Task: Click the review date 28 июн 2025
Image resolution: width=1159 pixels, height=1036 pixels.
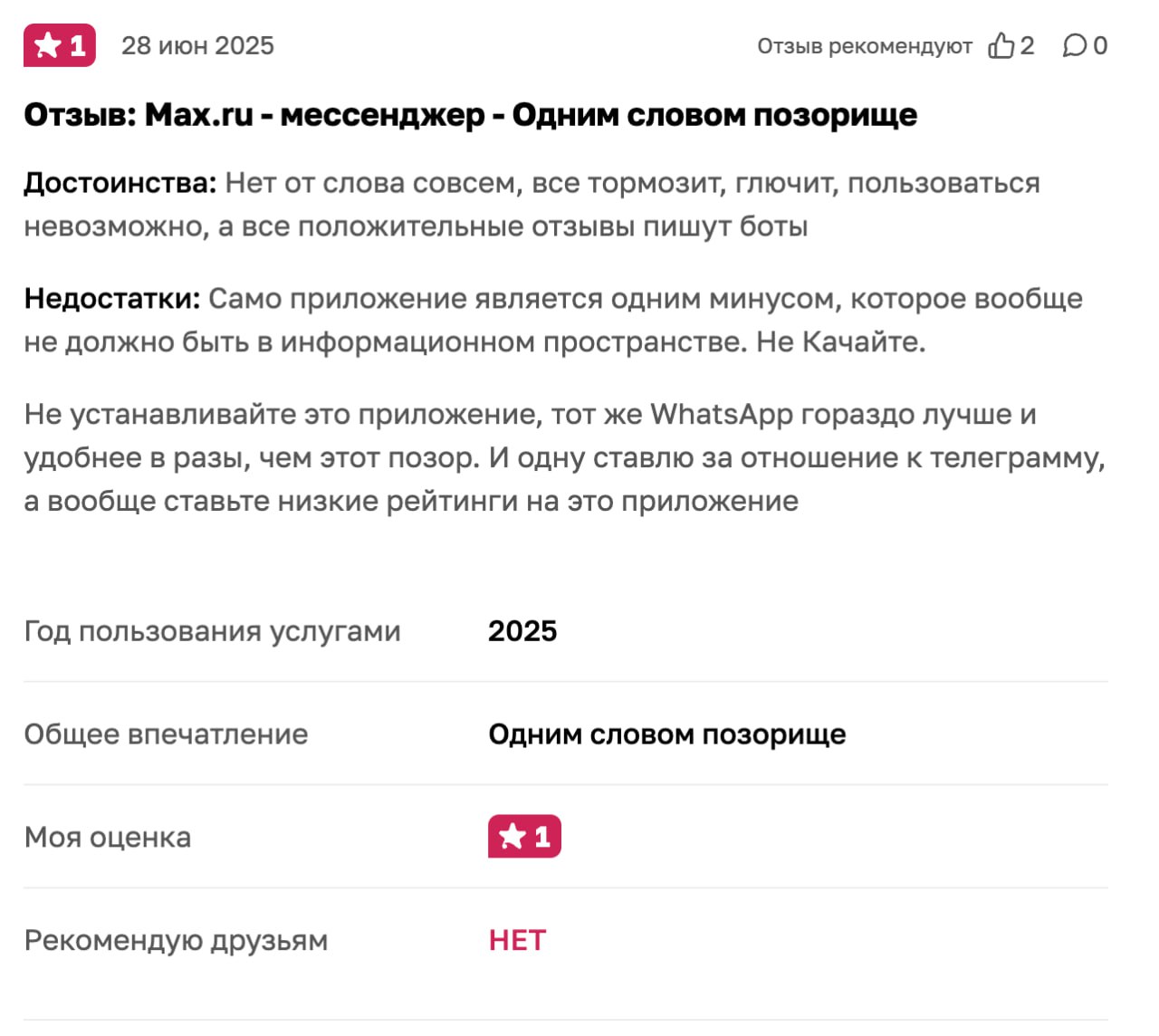Action: [197, 45]
